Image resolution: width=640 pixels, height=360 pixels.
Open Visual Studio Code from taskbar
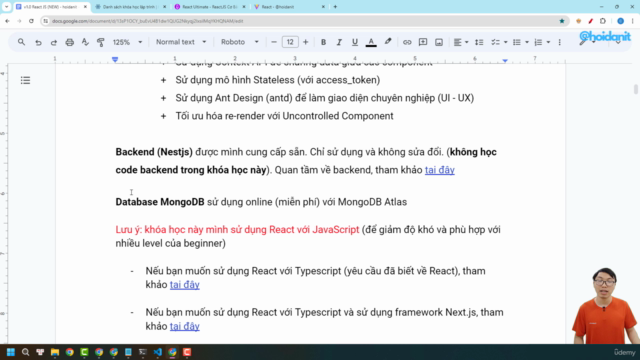pyautogui.click(x=158, y=352)
